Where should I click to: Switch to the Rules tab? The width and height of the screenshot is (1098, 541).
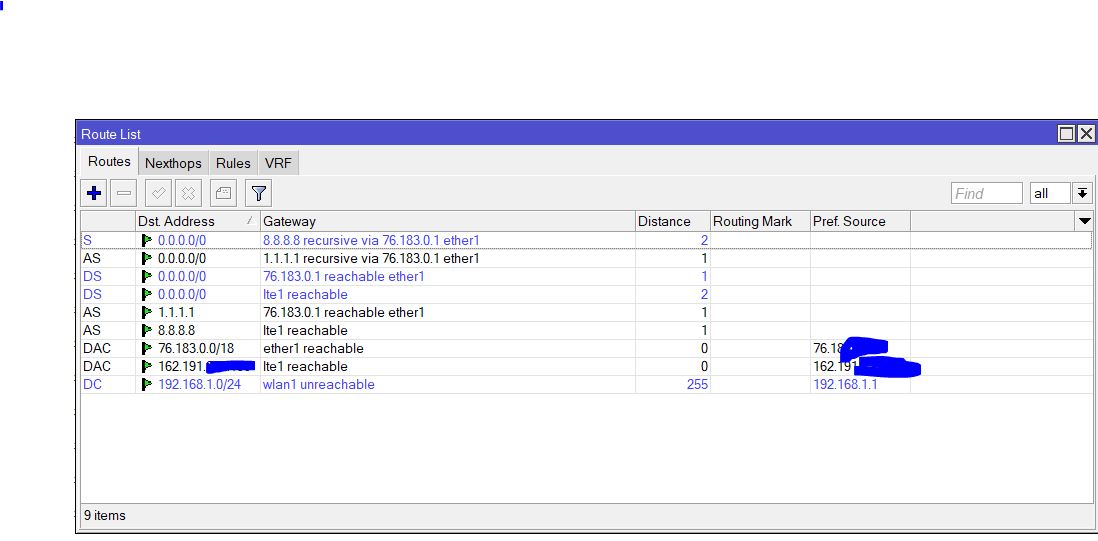coord(233,163)
